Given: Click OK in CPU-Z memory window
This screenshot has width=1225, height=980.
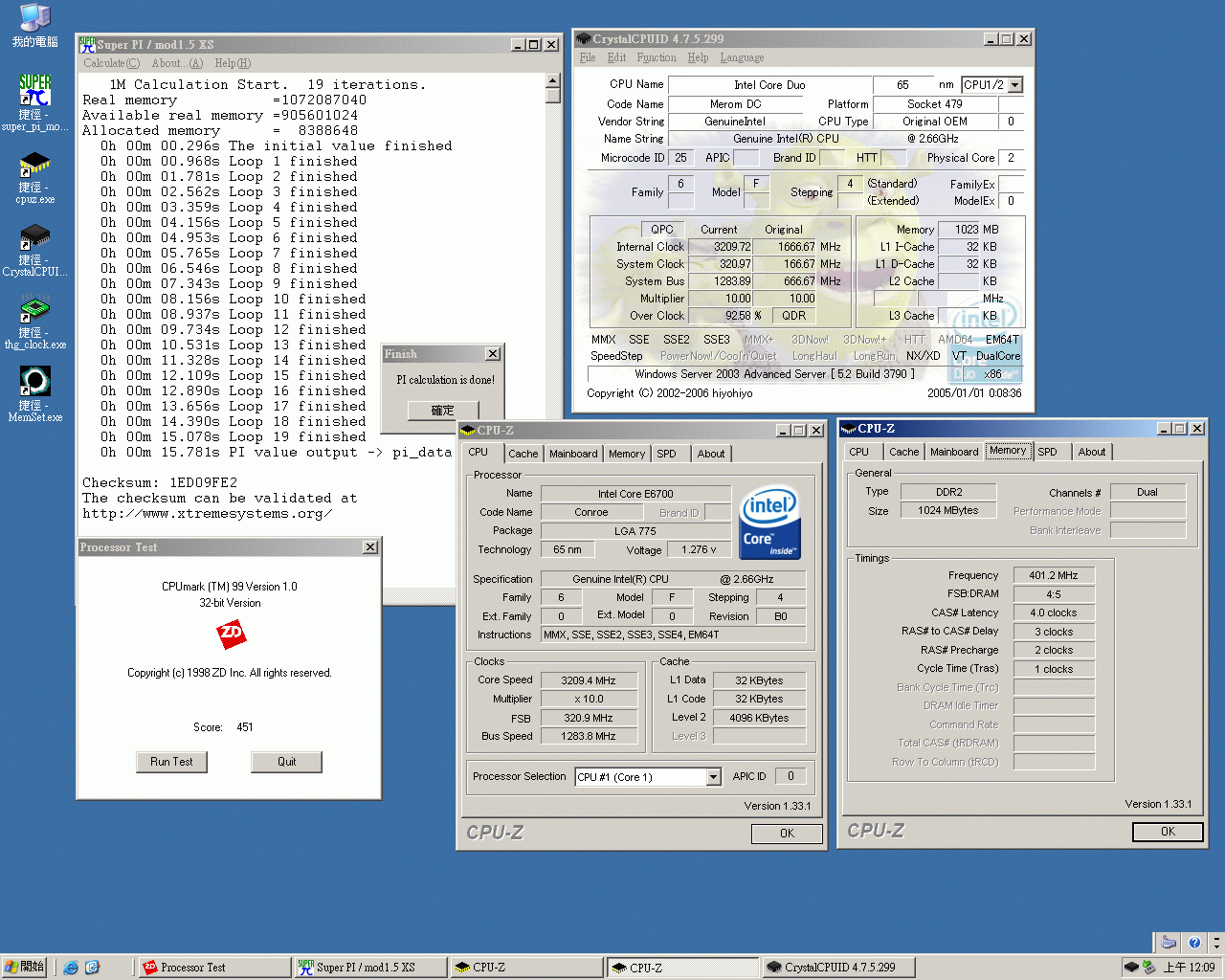Looking at the screenshot, I should [1168, 832].
